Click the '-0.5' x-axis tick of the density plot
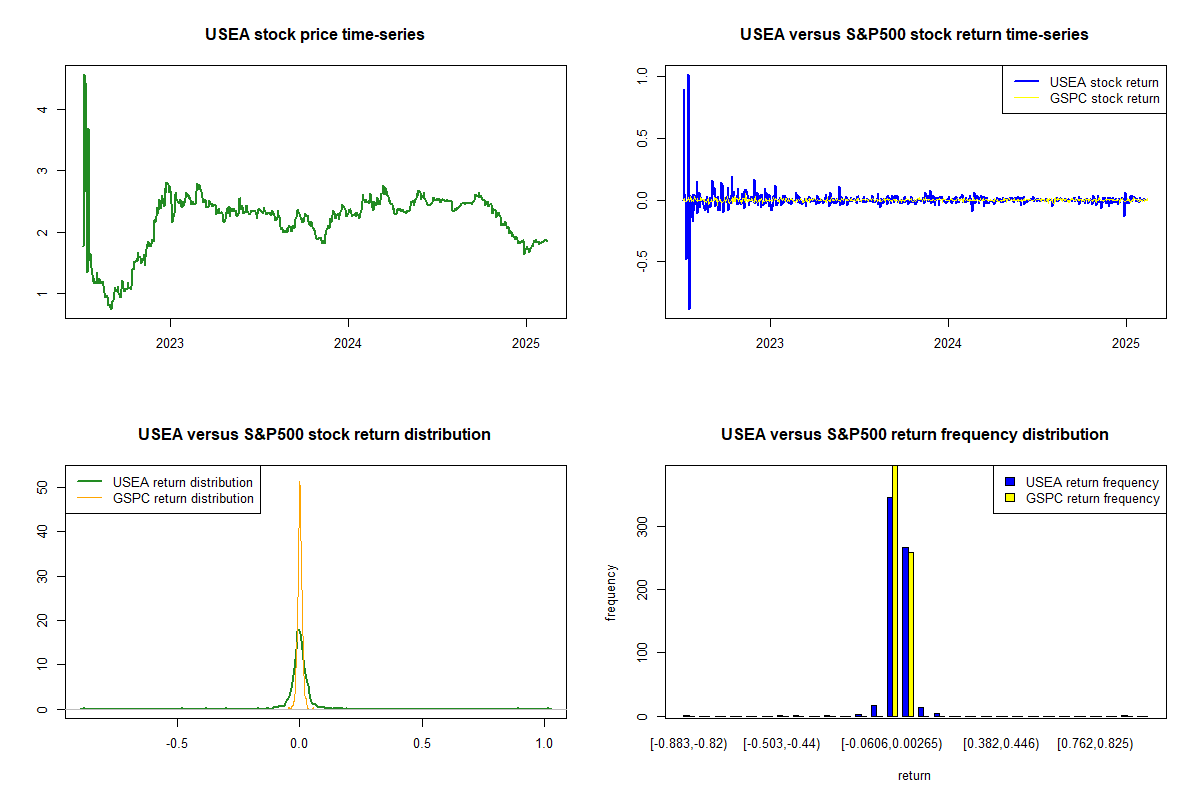 (x=176, y=743)
